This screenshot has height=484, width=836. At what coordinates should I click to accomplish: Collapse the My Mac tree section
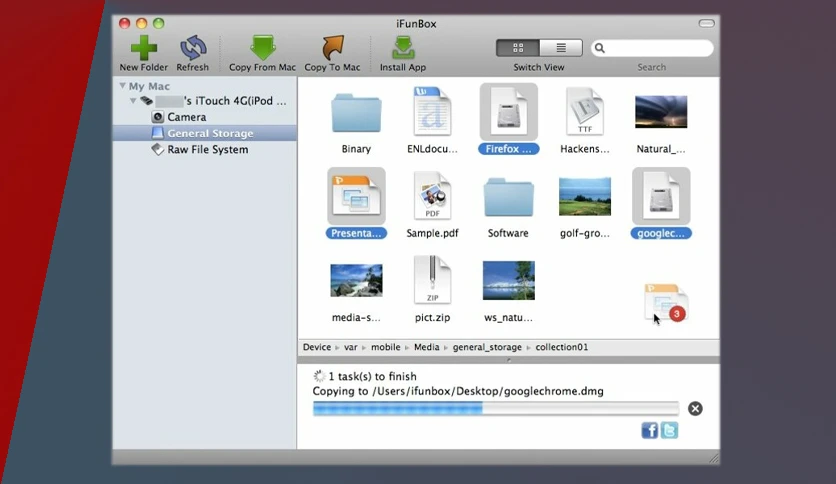123,86
